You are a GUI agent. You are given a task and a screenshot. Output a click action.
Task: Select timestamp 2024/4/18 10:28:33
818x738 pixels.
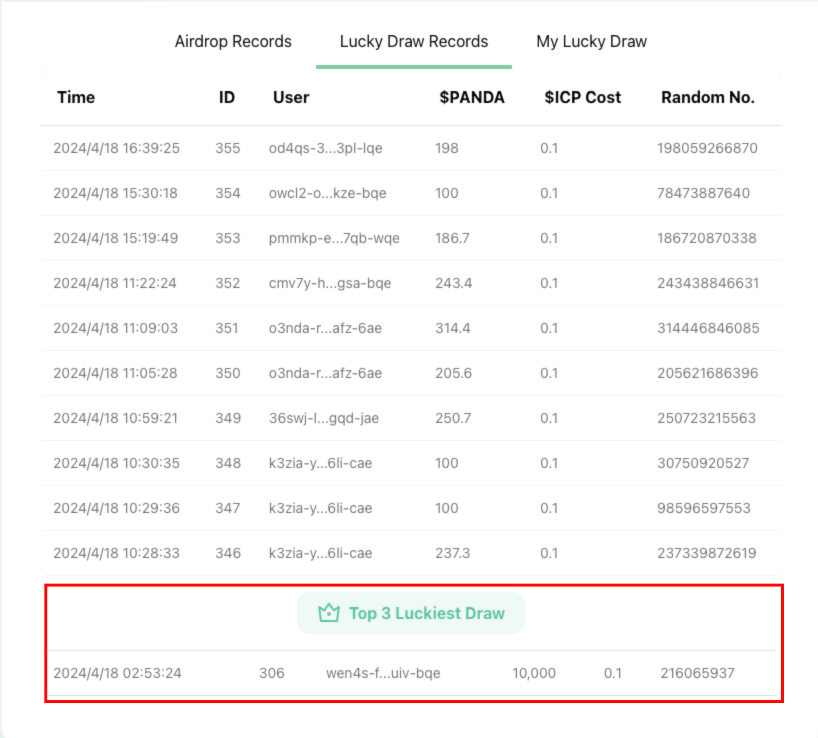click(116, 553)
